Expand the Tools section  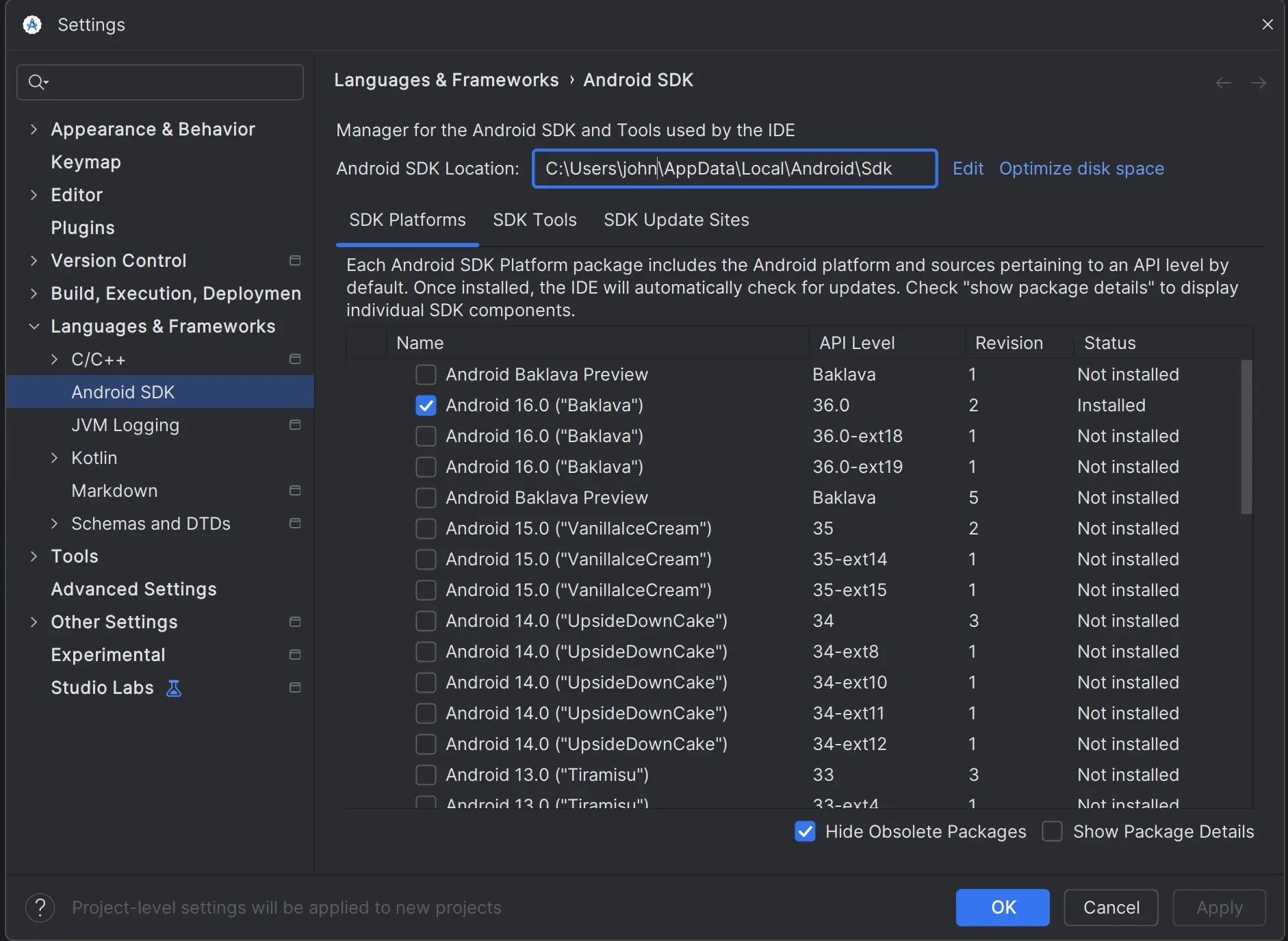[x=34, y=556]
